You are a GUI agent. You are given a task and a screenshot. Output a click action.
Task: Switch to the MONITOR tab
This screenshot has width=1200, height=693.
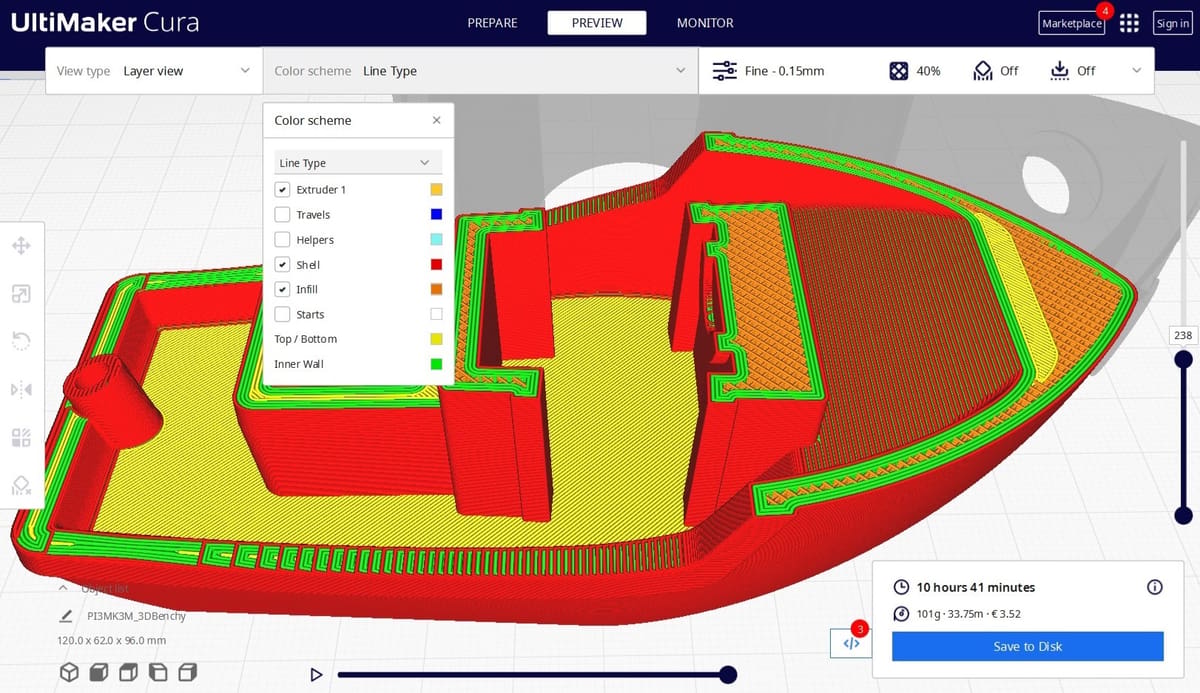[705, 23]
